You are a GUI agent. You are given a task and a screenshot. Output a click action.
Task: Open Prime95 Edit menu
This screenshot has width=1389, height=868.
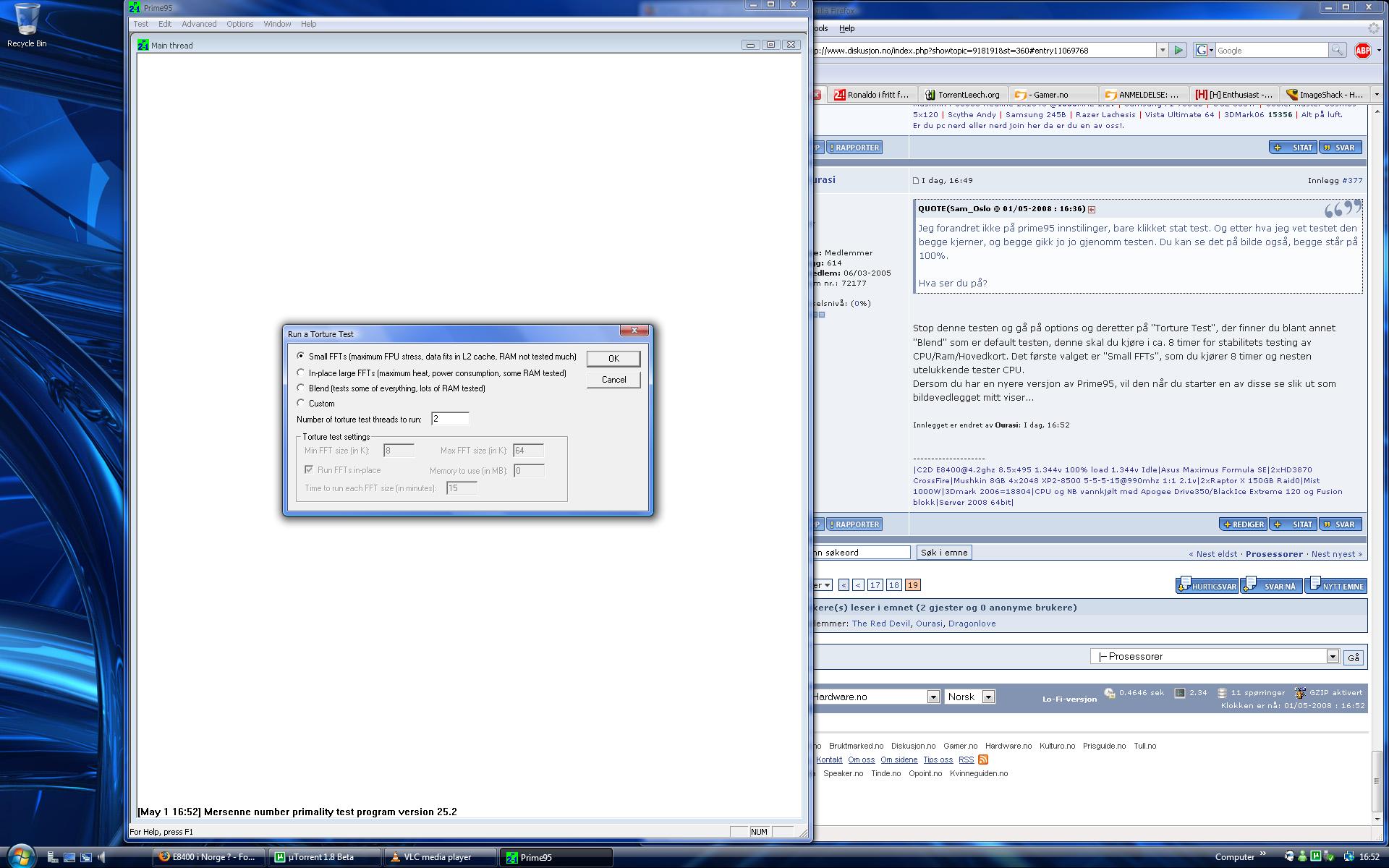pyautogui.click(x=165, y=24)
